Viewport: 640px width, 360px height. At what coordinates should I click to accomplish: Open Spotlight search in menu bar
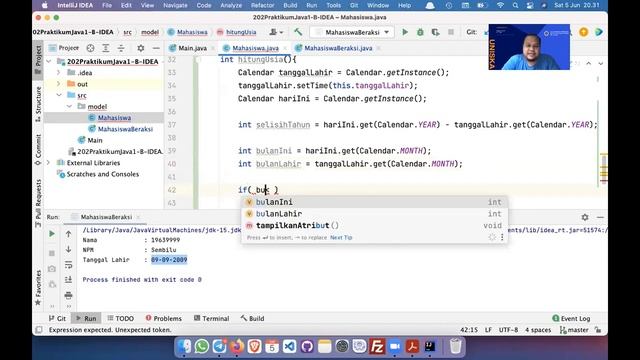pos(515,5)
